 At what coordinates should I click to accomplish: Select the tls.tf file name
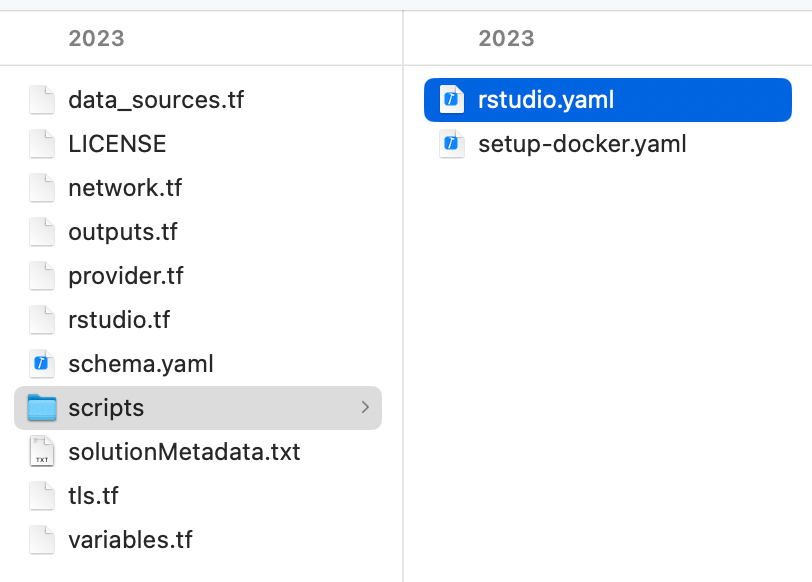93,496
